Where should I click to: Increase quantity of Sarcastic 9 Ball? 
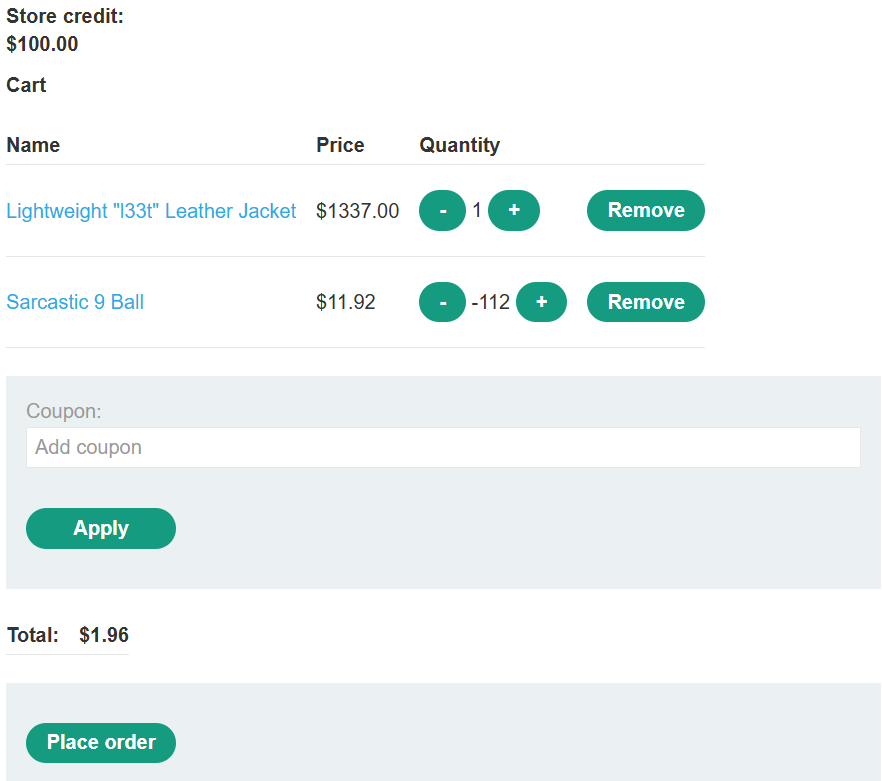point(541,302)
